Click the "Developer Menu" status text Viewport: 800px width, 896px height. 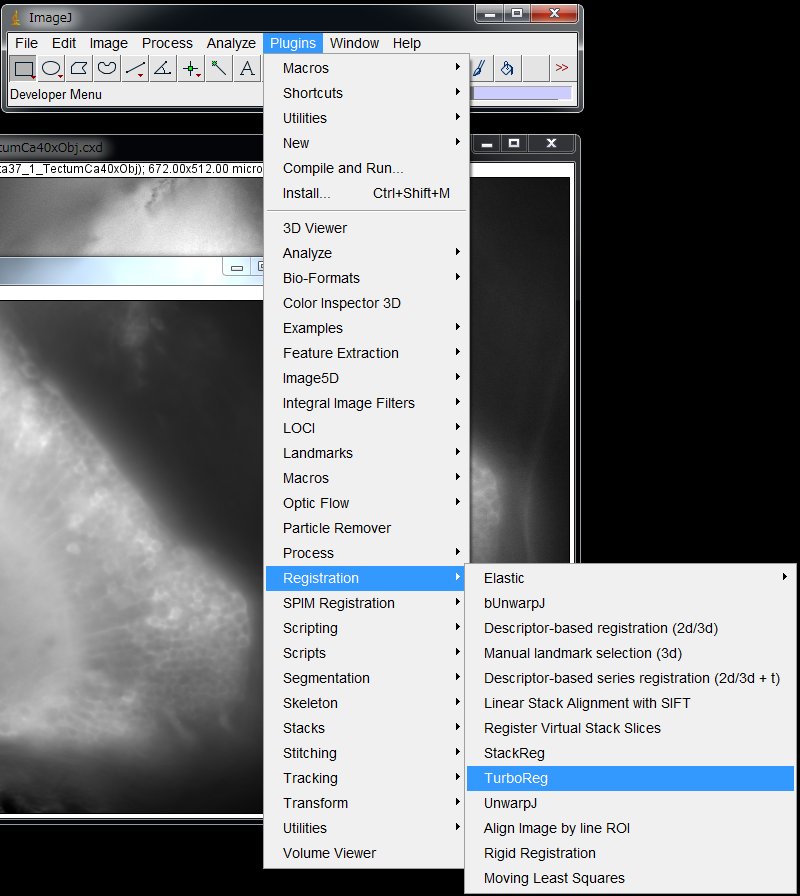(56, 95)
